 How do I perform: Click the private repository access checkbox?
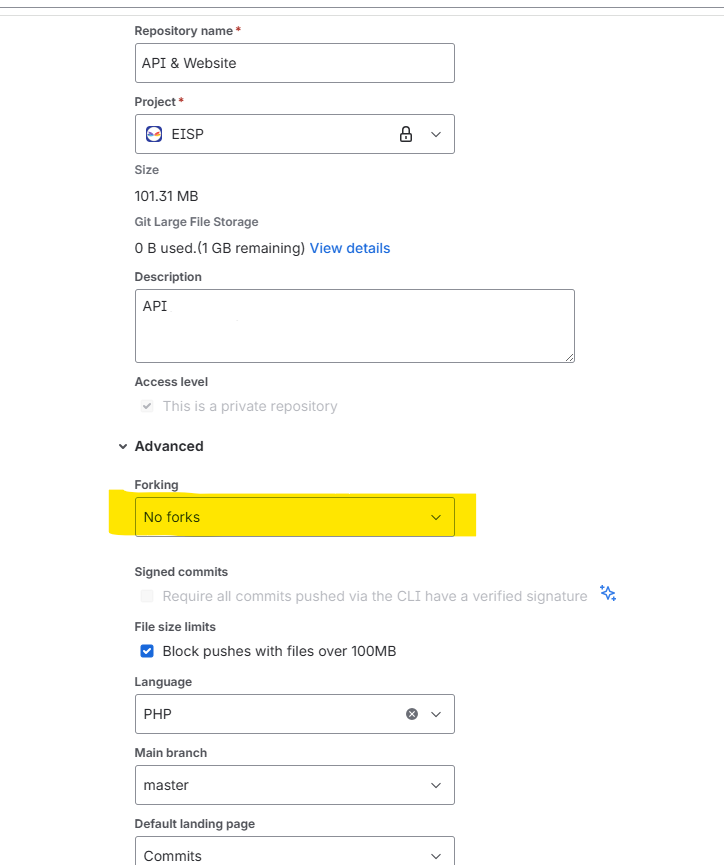tap(147, 406)
